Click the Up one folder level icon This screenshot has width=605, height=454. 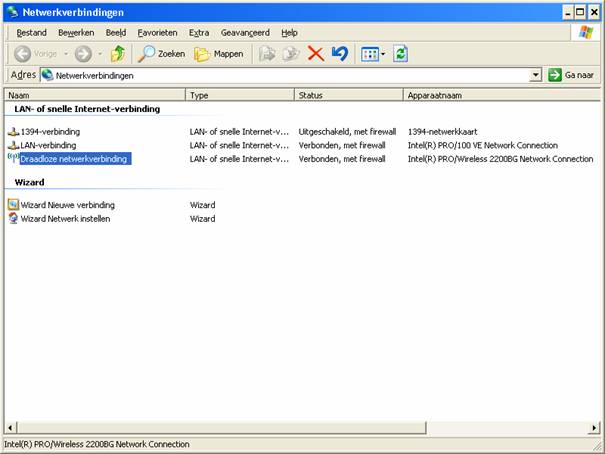pos(118,54)
